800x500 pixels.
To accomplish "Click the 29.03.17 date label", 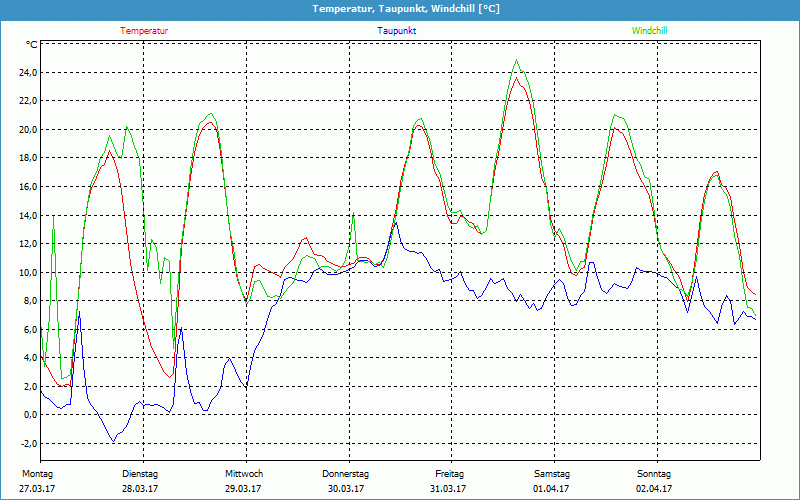I will click(x=243, y=489).
